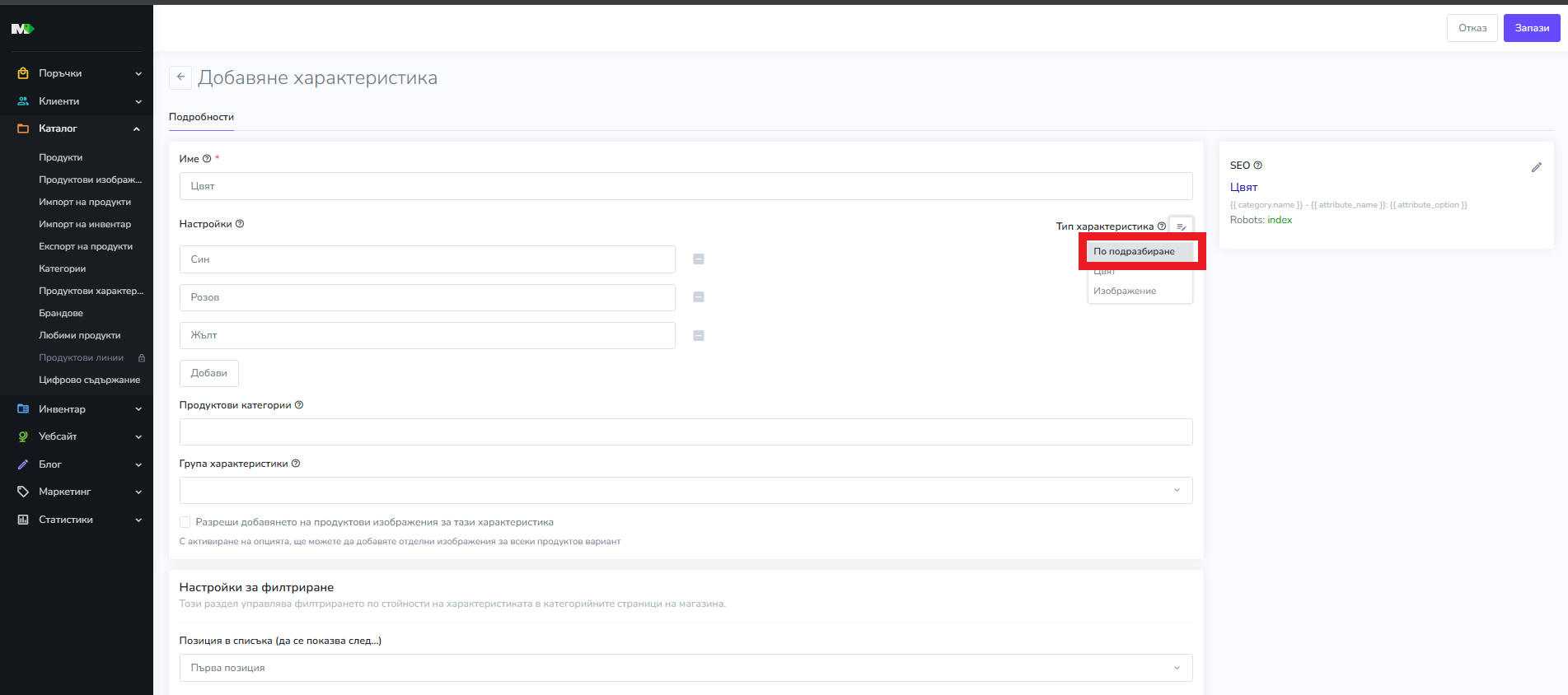
Task: Collapse the Каталог sidebar section
Action: click(78, 128)
